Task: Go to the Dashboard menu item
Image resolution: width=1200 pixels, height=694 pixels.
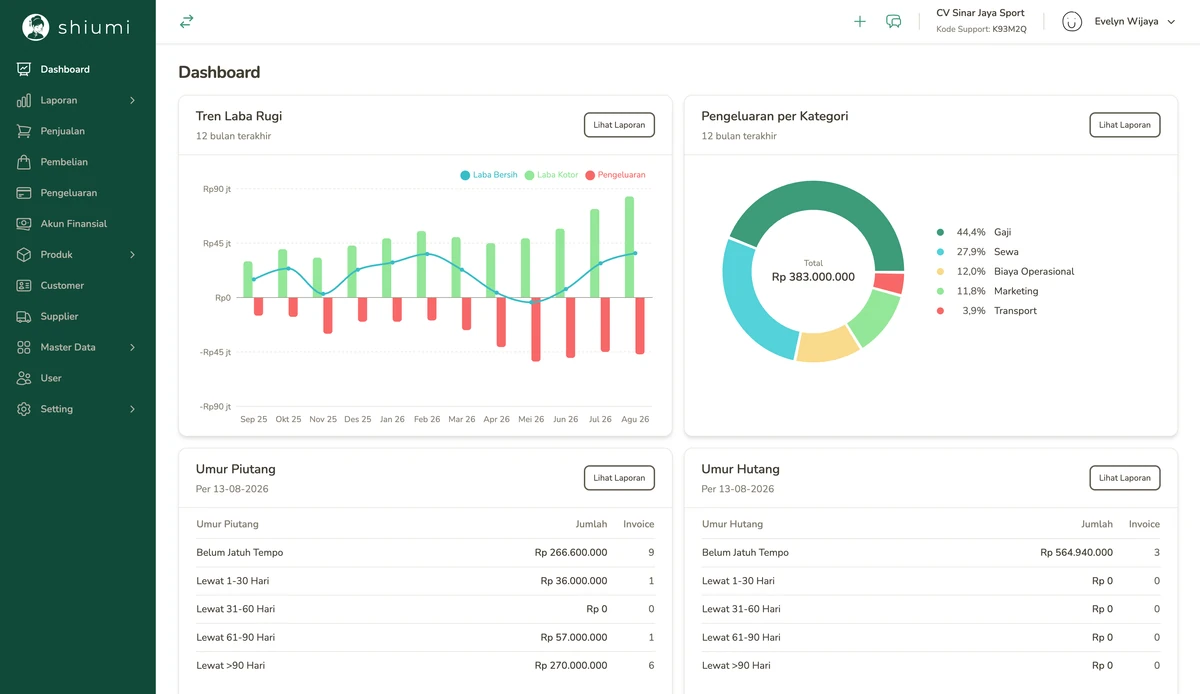Action: (78, 69)
